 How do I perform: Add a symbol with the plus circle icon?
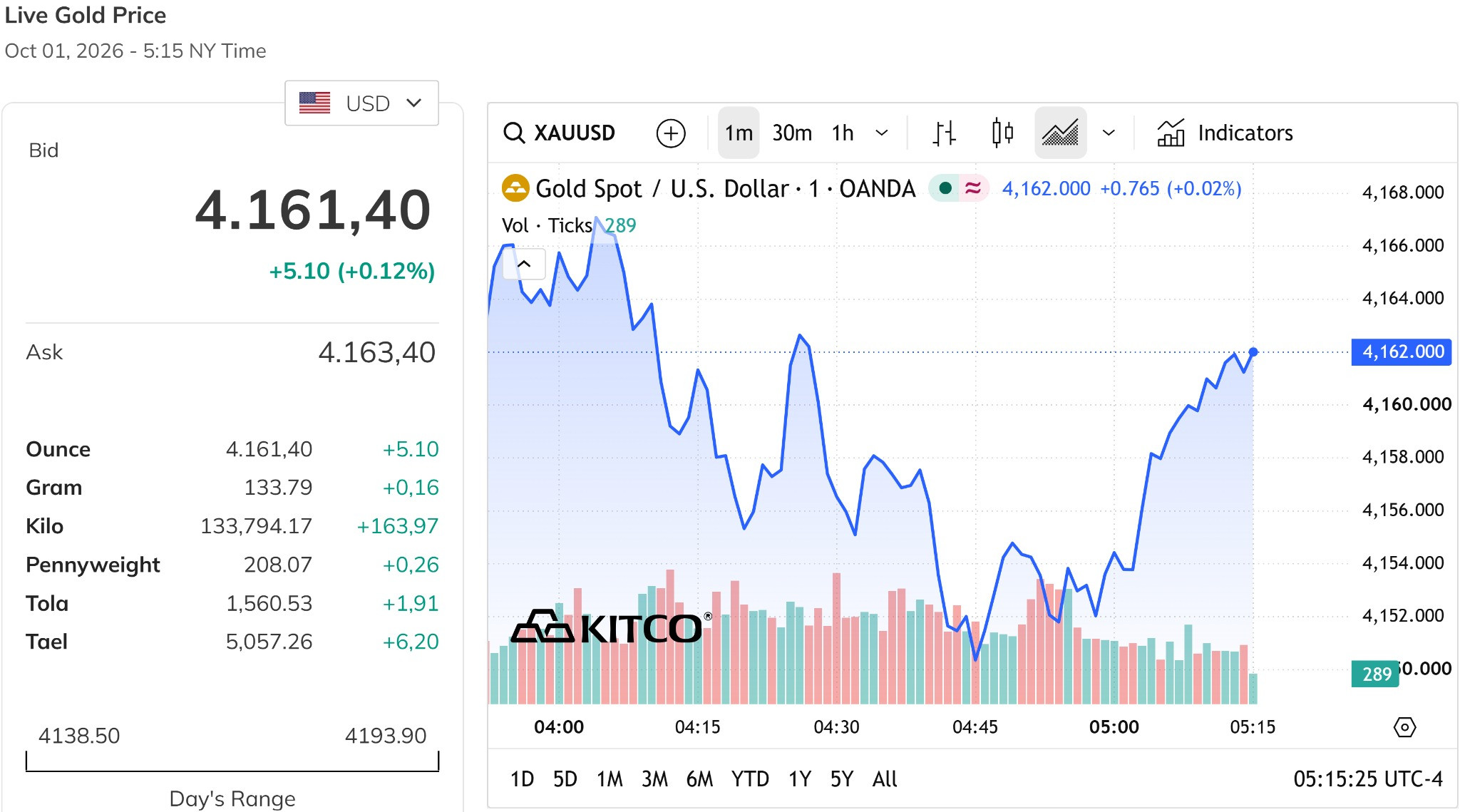click(670, 133)
